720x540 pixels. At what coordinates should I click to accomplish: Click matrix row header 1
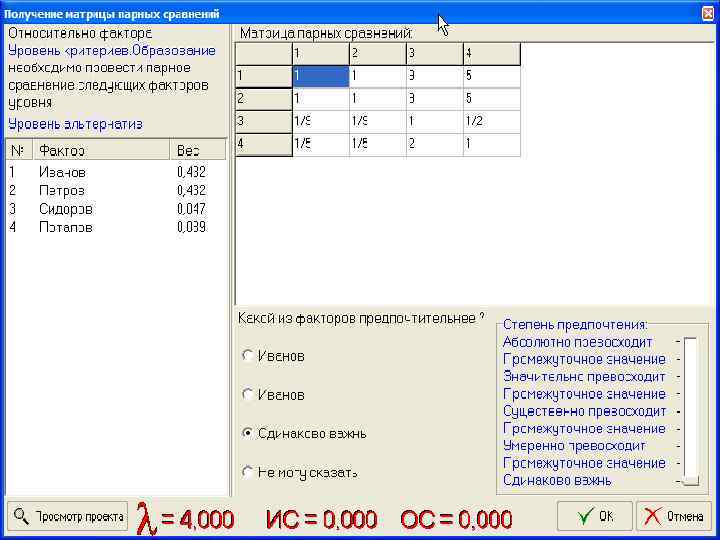pos(264,76)
